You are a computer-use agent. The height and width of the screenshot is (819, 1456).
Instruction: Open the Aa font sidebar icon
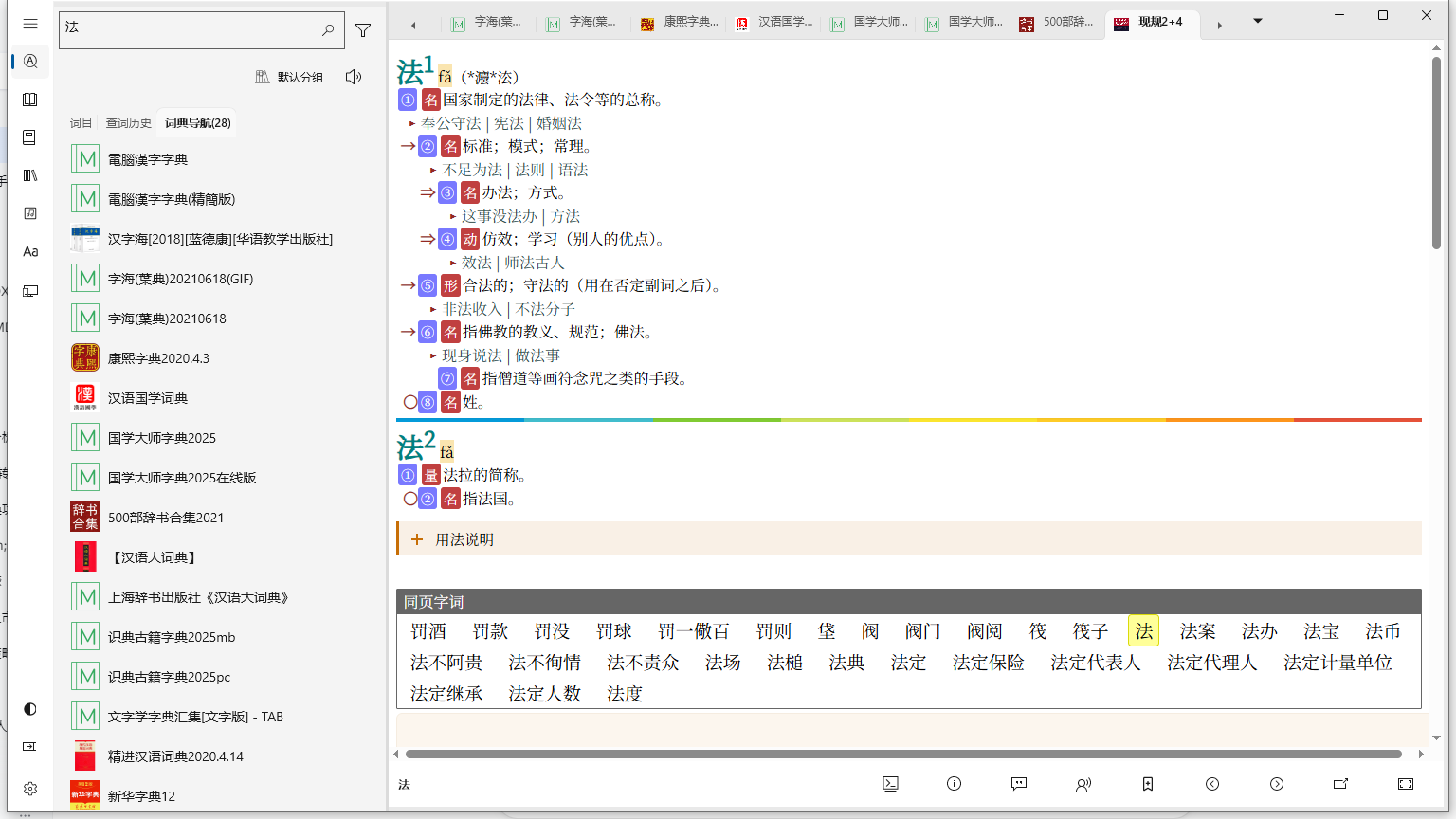pos(30,251)
